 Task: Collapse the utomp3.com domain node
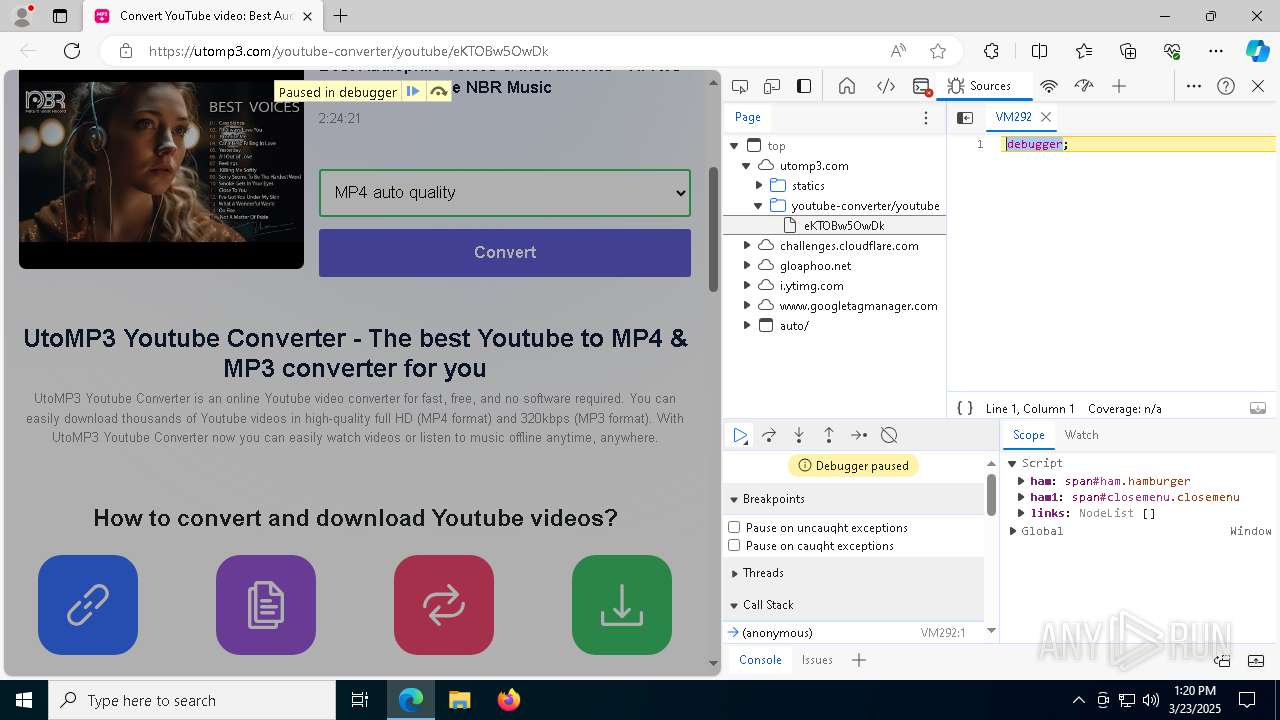point(746,166)
